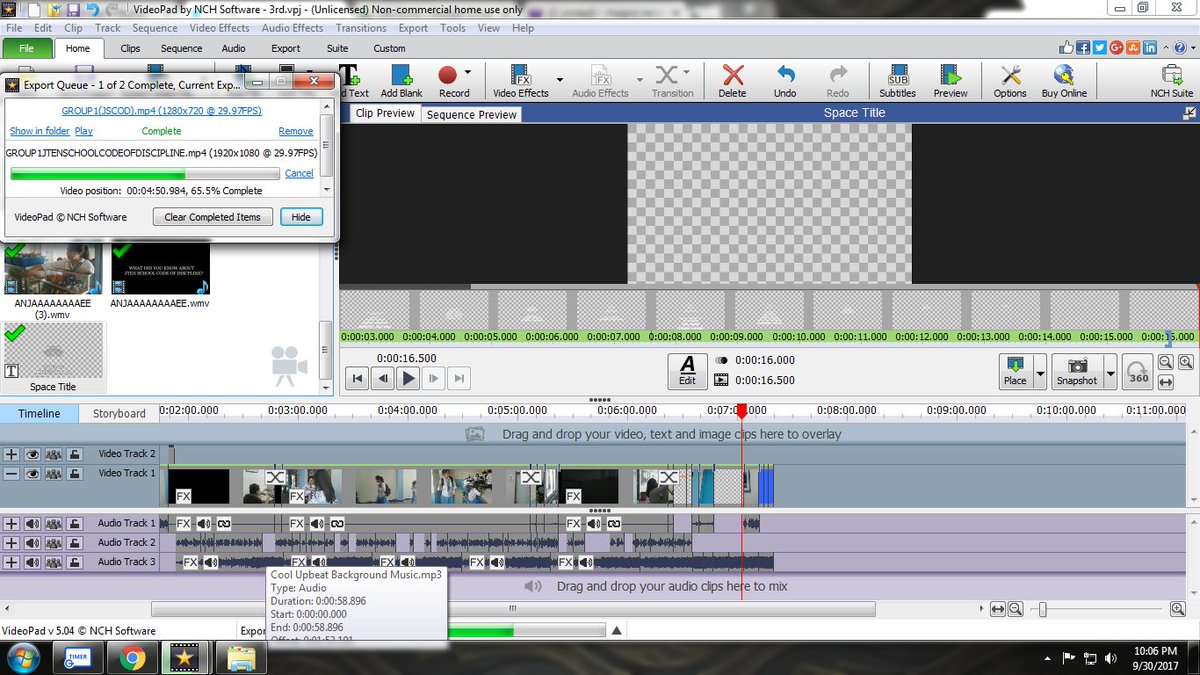1200x675 pixels.
Task: Mute Audio Track 1 with its speaker button
Action: [x=32, y=523]
